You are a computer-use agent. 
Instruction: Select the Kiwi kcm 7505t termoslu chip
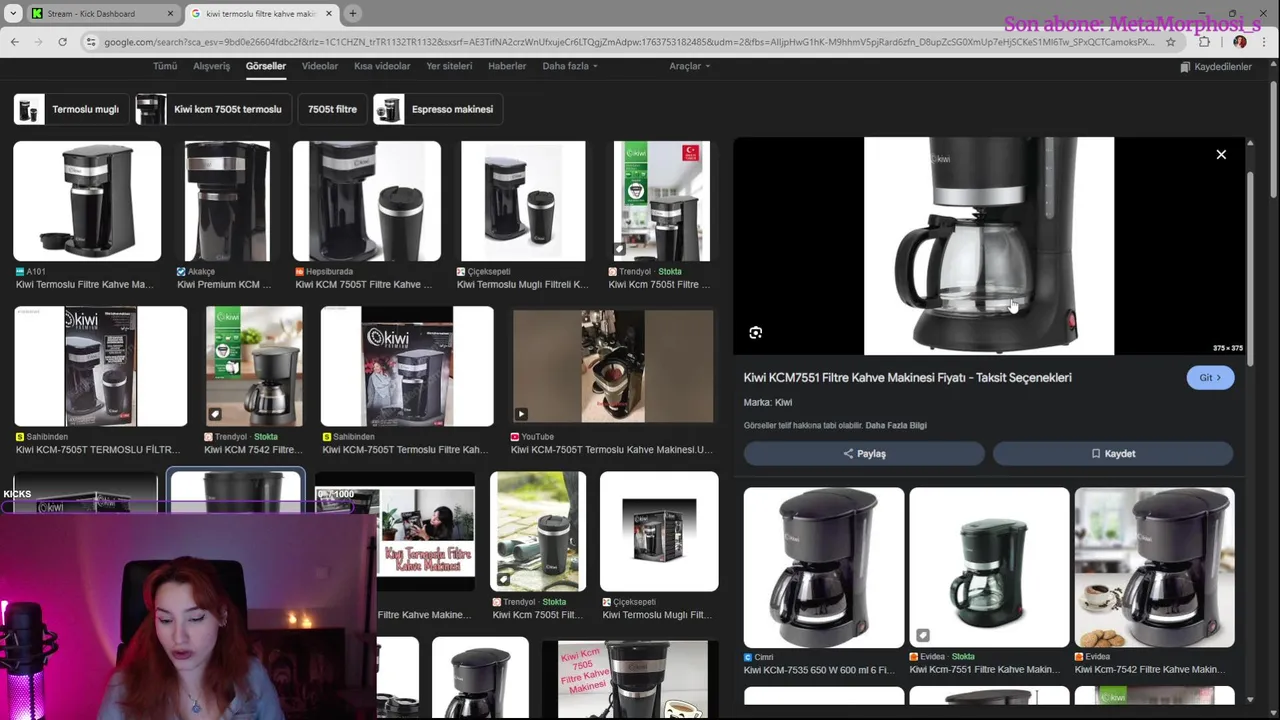212,109
